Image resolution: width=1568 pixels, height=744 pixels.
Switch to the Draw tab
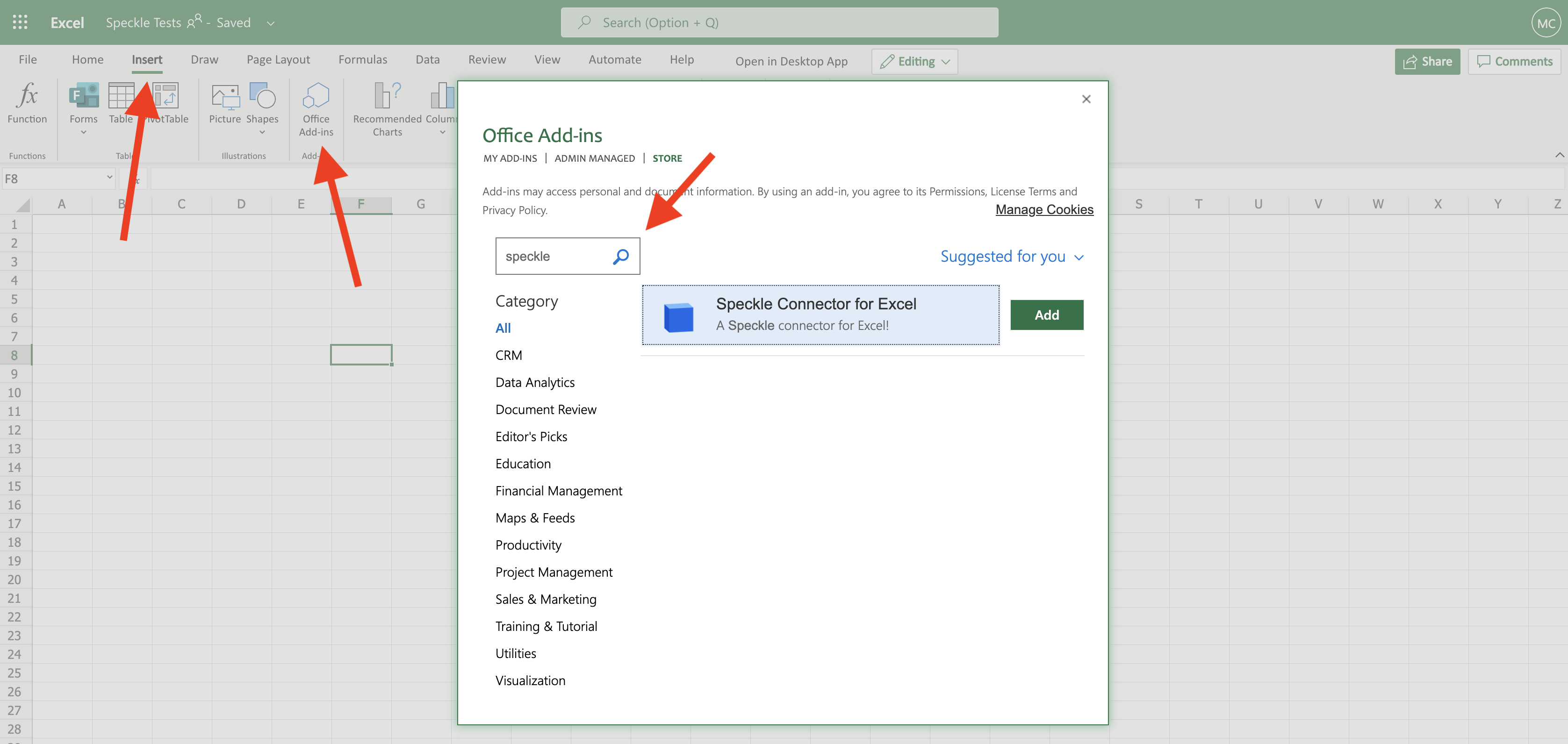[204, 60]
